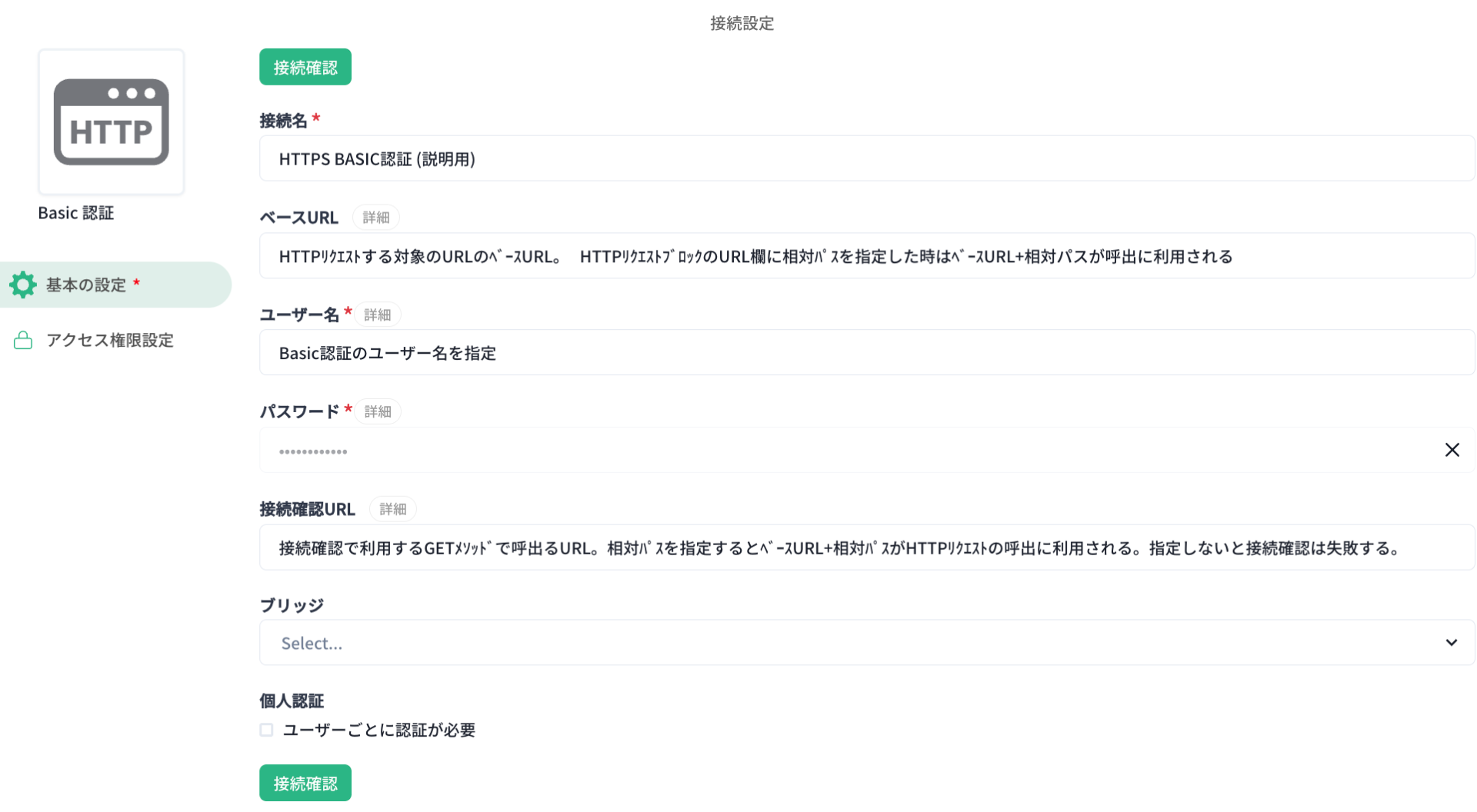Focus the ベースURL input field

(867, 256)
